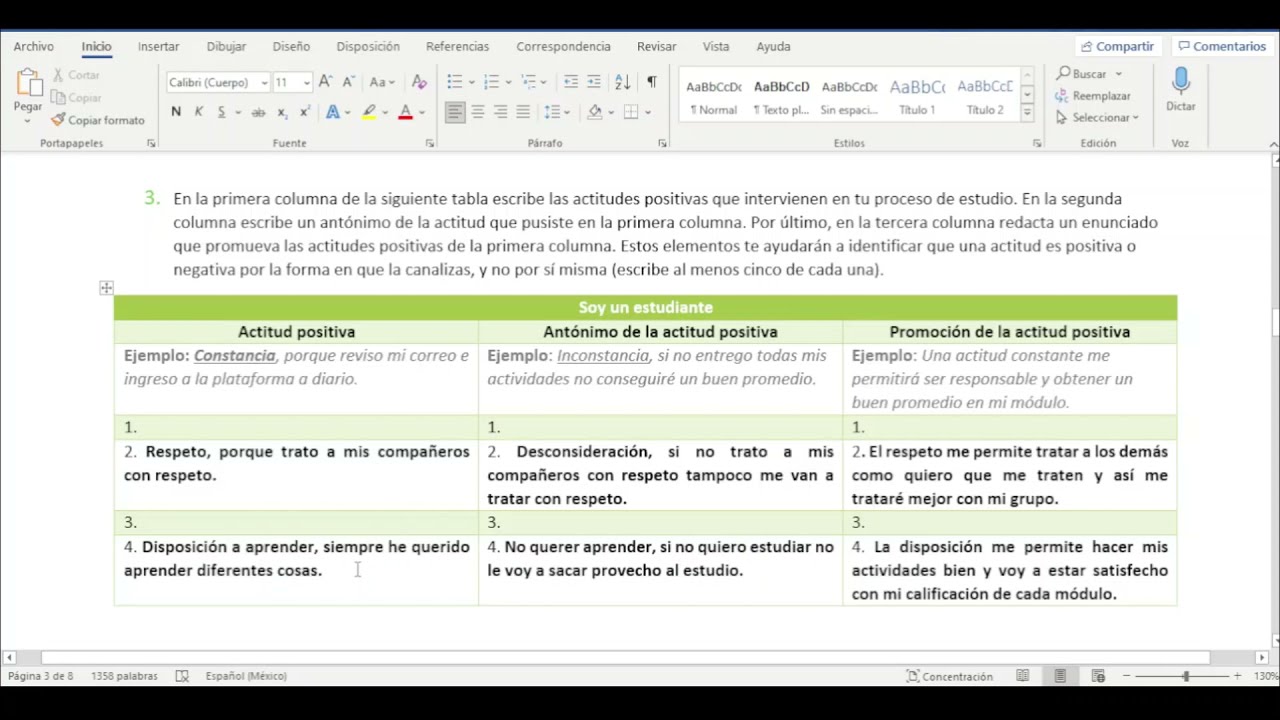Apply red font color
Viewport: 1280px width, 720px height.
405,112
